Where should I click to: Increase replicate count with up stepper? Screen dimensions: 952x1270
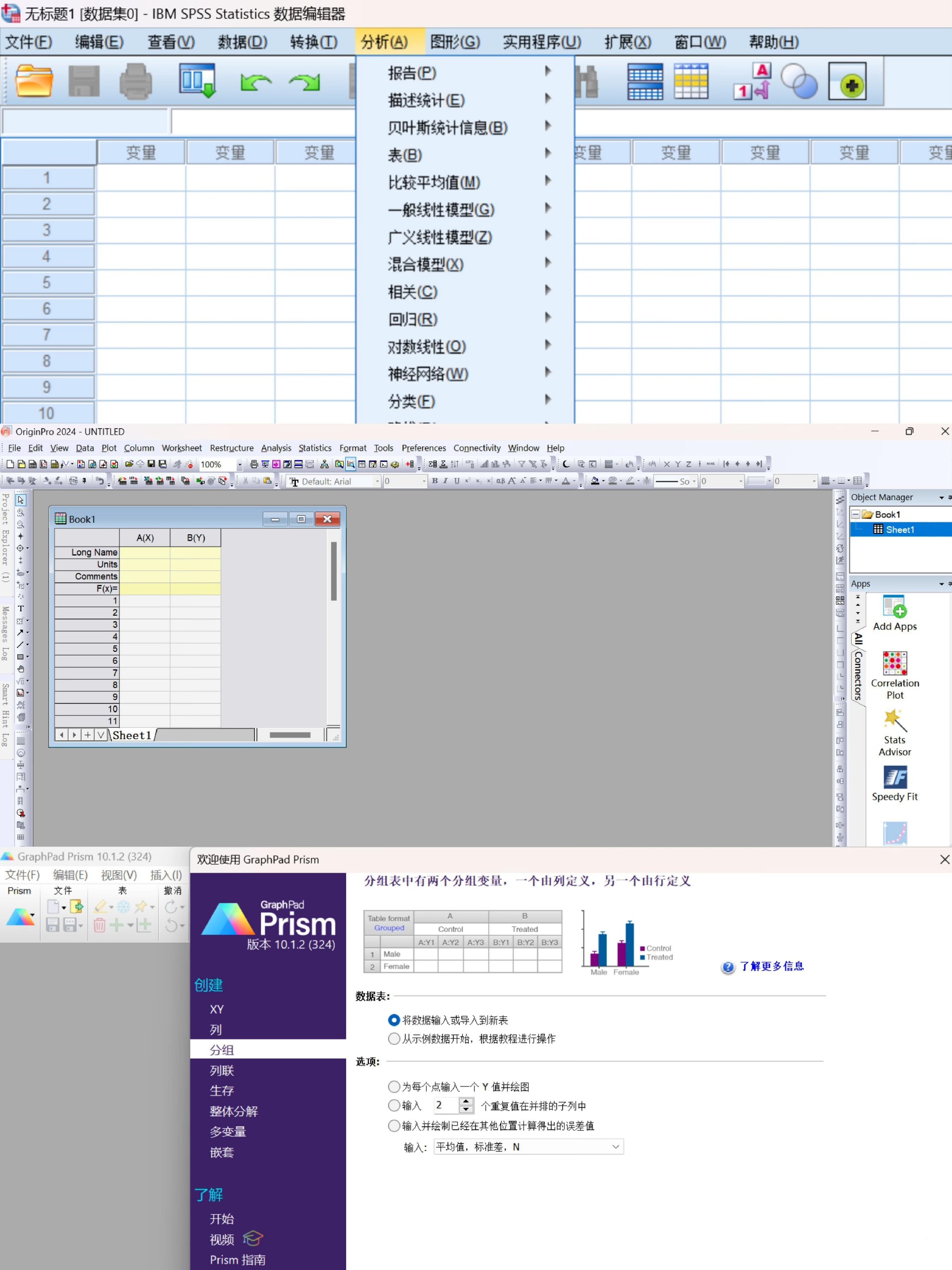pyautogui.click(x=466, y=1101)
